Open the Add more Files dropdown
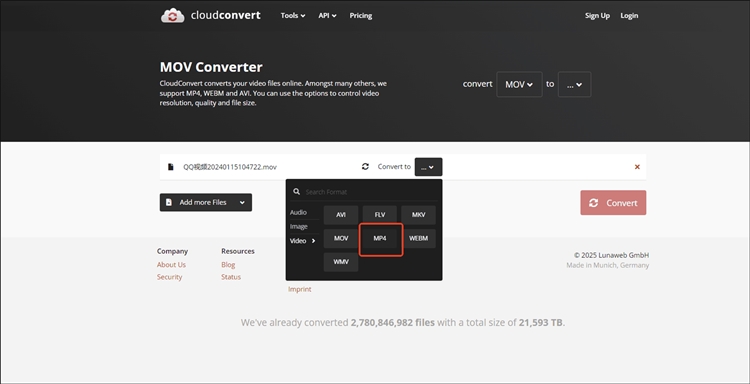This screenshot has width=750, height=384. coord(206,202)
